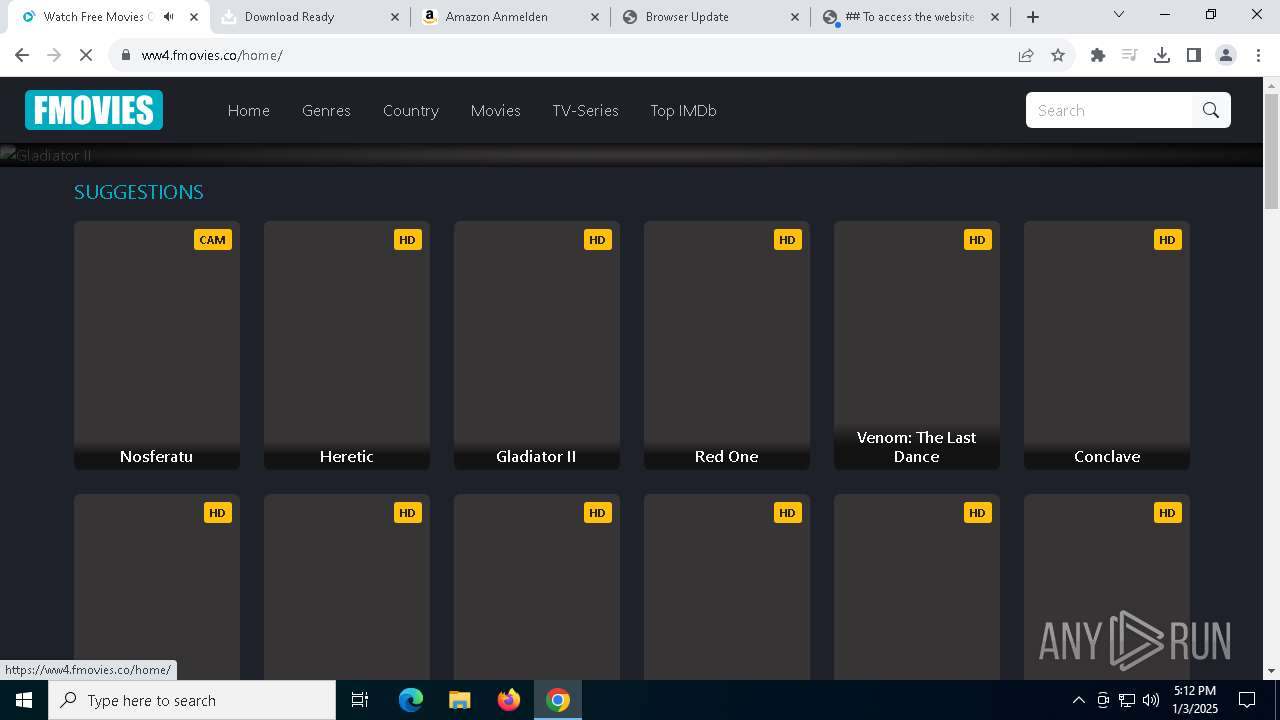Close the Watch Free Movies tab

pyautogui.click(x=194, y=17)
